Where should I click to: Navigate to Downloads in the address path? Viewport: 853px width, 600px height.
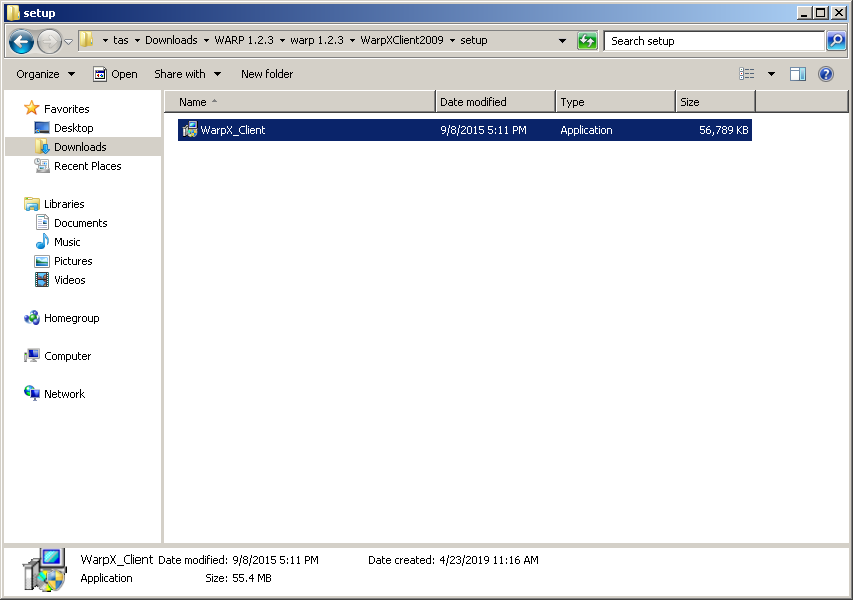click(x=171, y=40)
